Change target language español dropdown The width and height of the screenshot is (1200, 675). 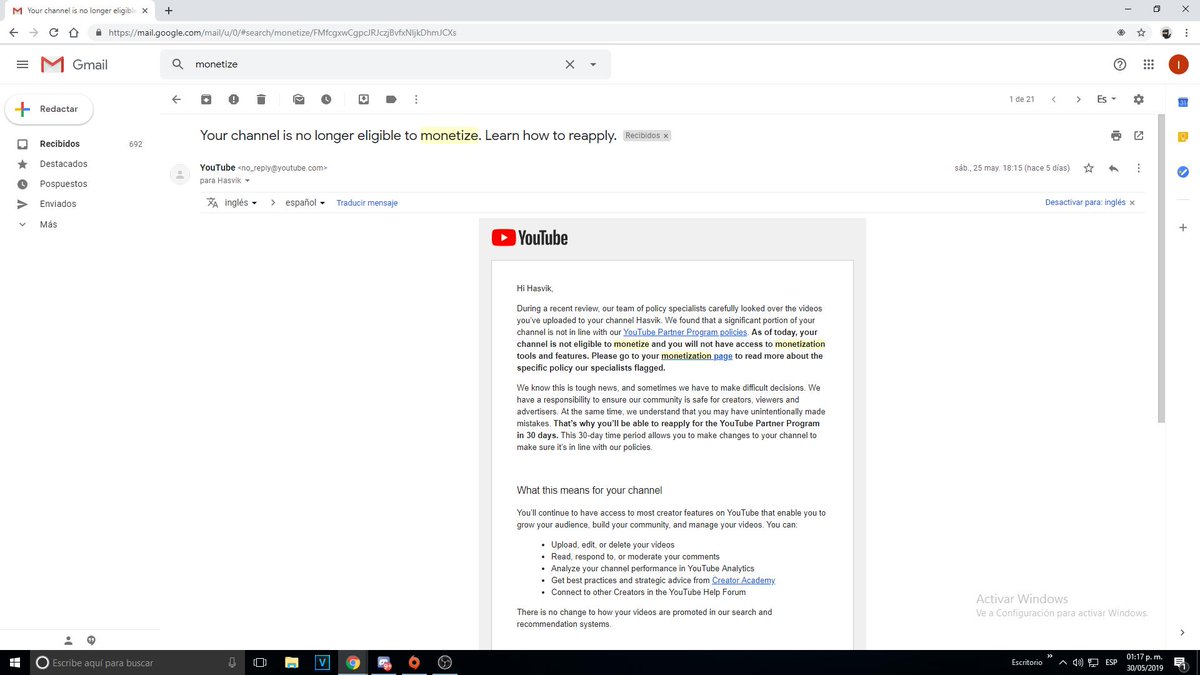306,202
